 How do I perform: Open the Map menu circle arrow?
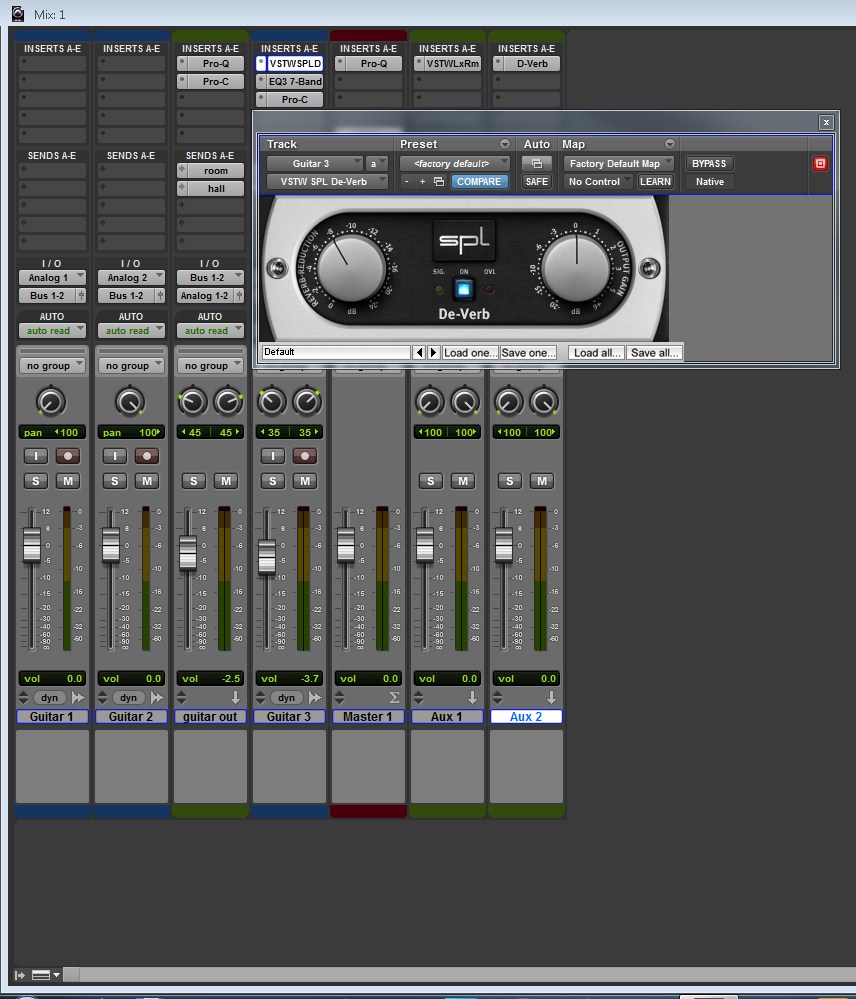(x=669, y=144)
